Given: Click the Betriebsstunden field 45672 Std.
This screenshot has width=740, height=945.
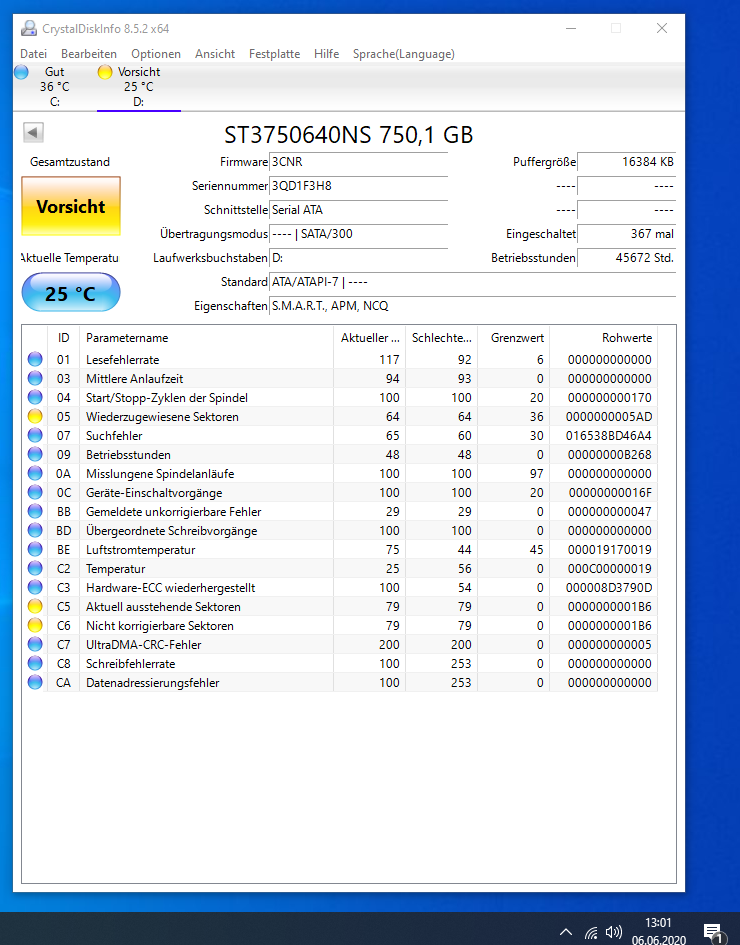Looking at the screenshot, I should click(x=626, y=258).
